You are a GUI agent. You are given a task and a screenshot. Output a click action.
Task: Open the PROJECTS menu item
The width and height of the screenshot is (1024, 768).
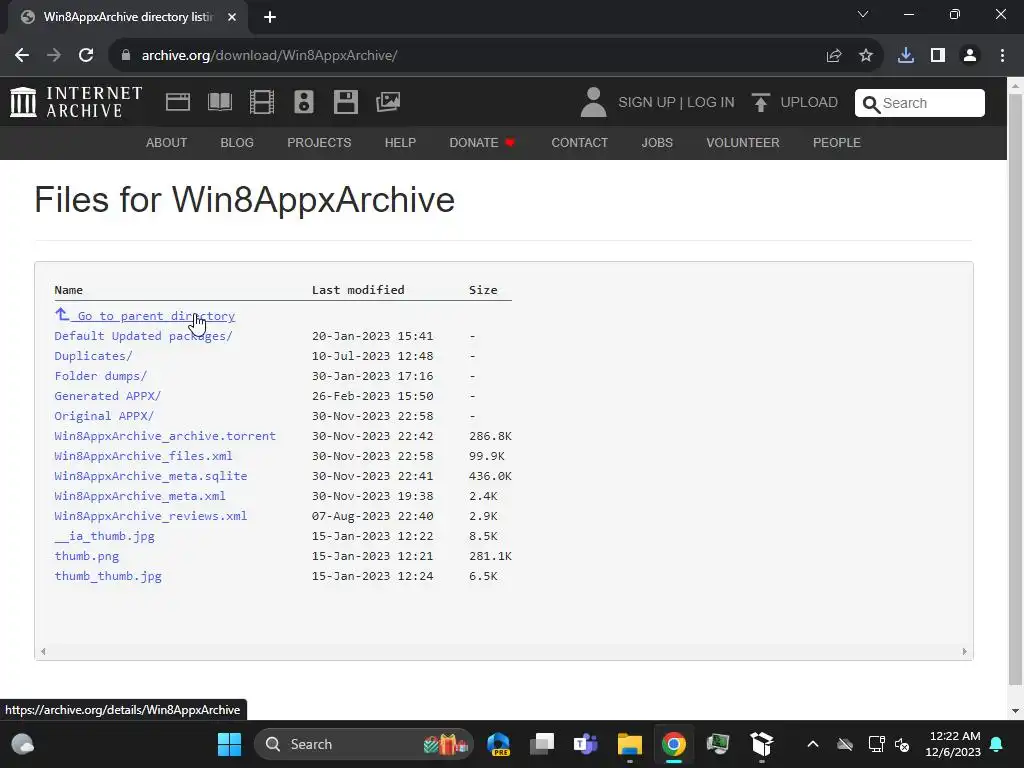(319, 142)
